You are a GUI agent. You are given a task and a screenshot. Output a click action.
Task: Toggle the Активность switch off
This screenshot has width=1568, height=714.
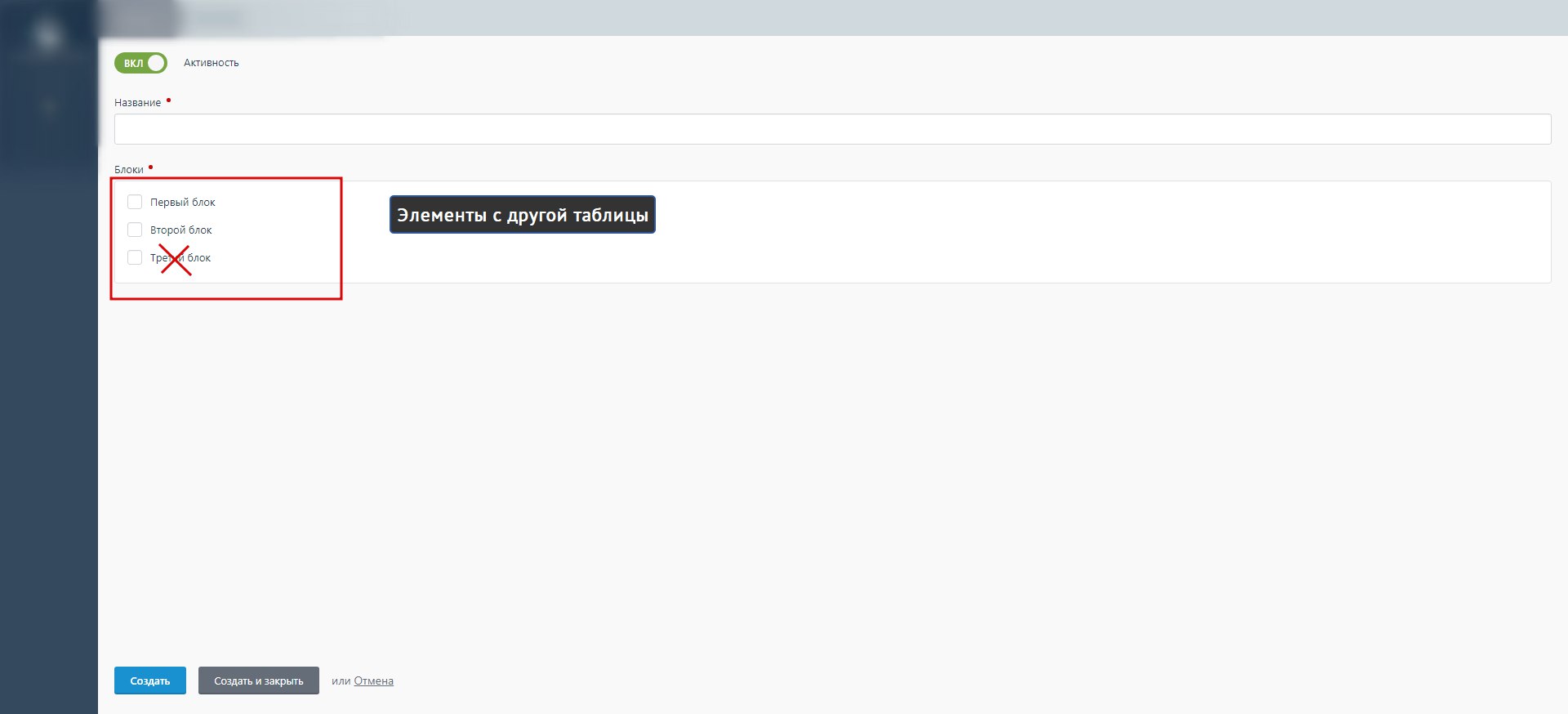click(x=140, y=63)
